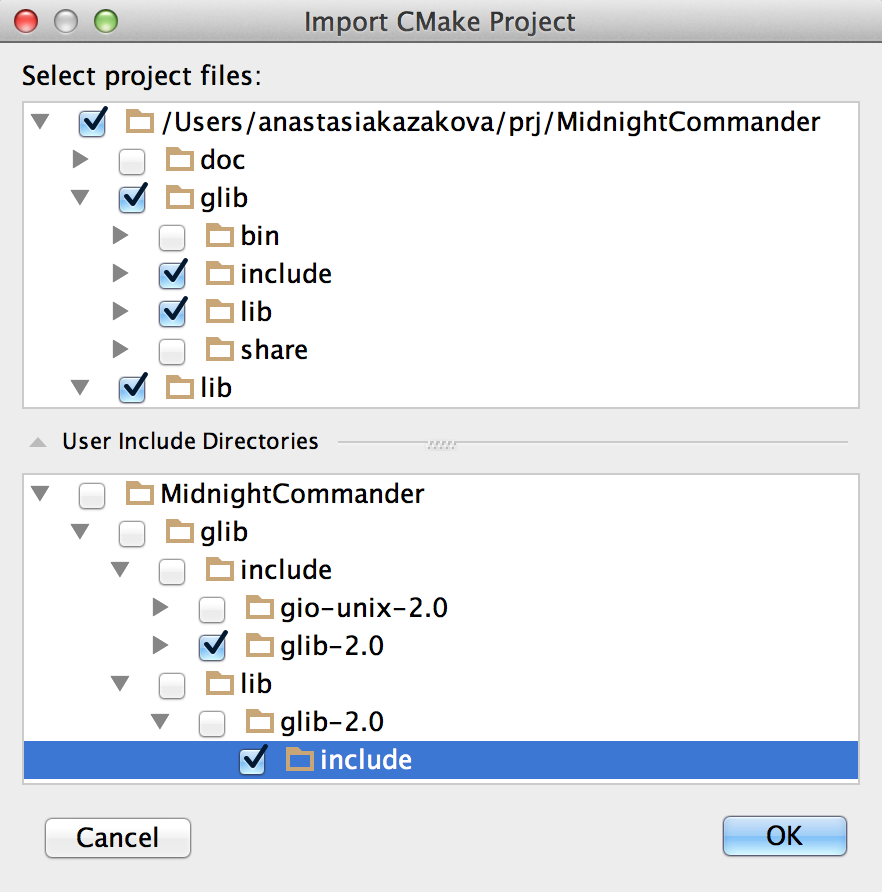Select the lib item under glib in project files
The width and height of the screenshot is (882, 892).
pyautogui.click(x=255, y=312)
